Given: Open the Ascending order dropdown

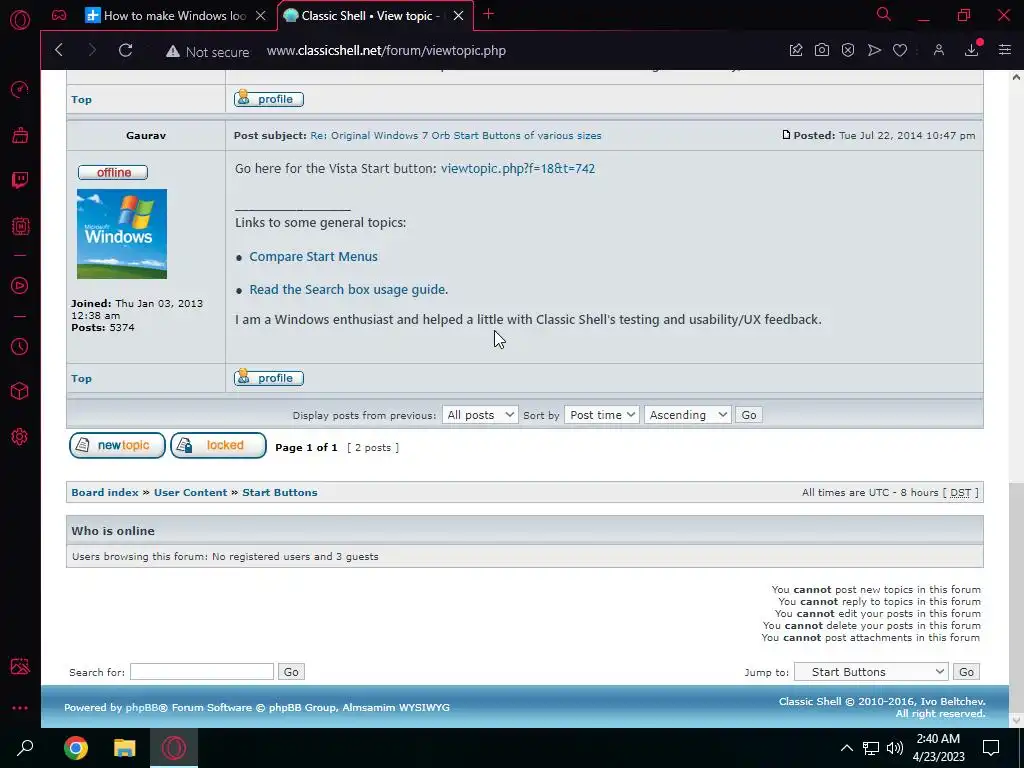Looking at the screenshot, I should click(688, 415).
